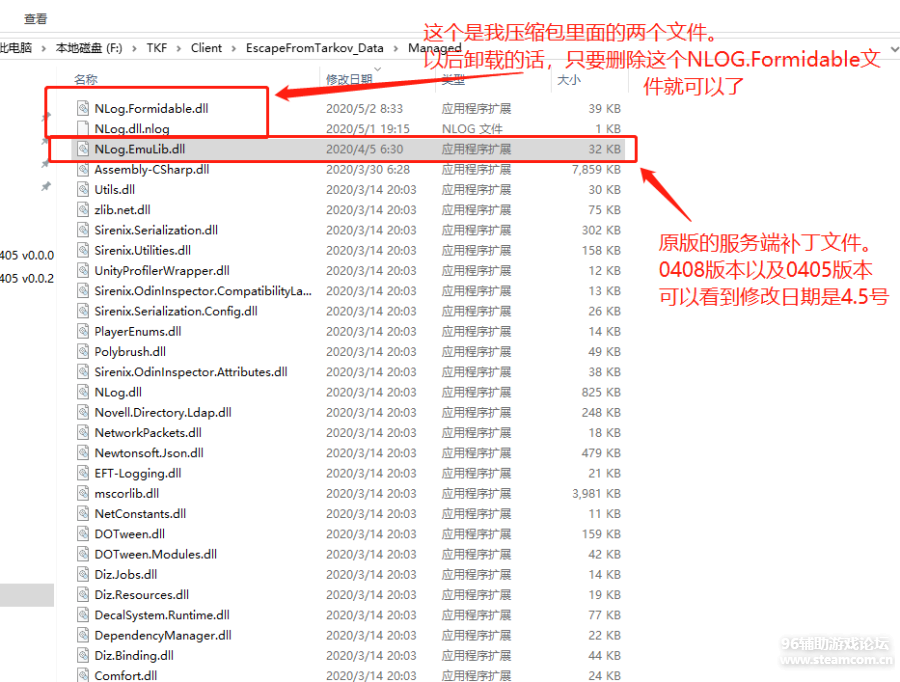This screenshot has height=682, width=900.
Task: Select the Sirenix.Serialization.dll file name
Action: (x=156, y=230)
